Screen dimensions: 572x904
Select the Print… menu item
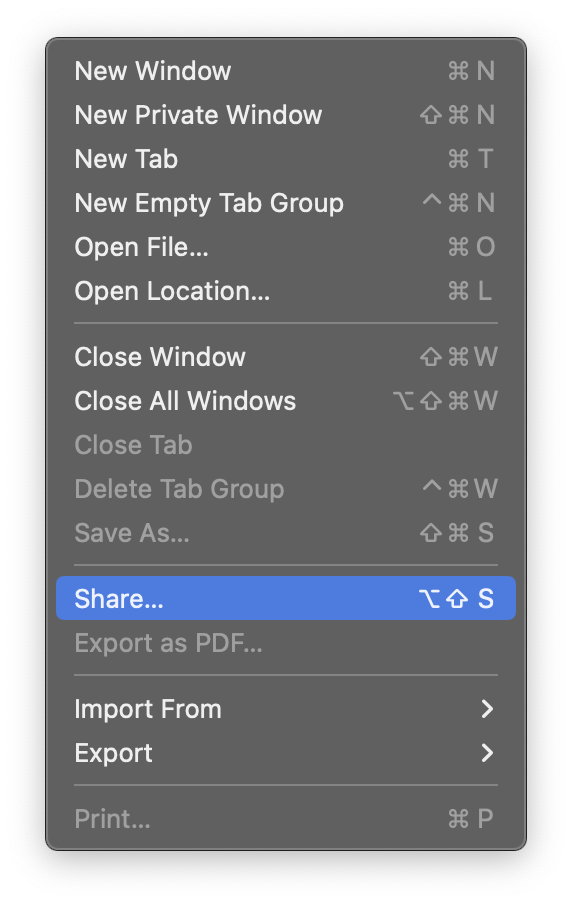[x=285, y=818]
